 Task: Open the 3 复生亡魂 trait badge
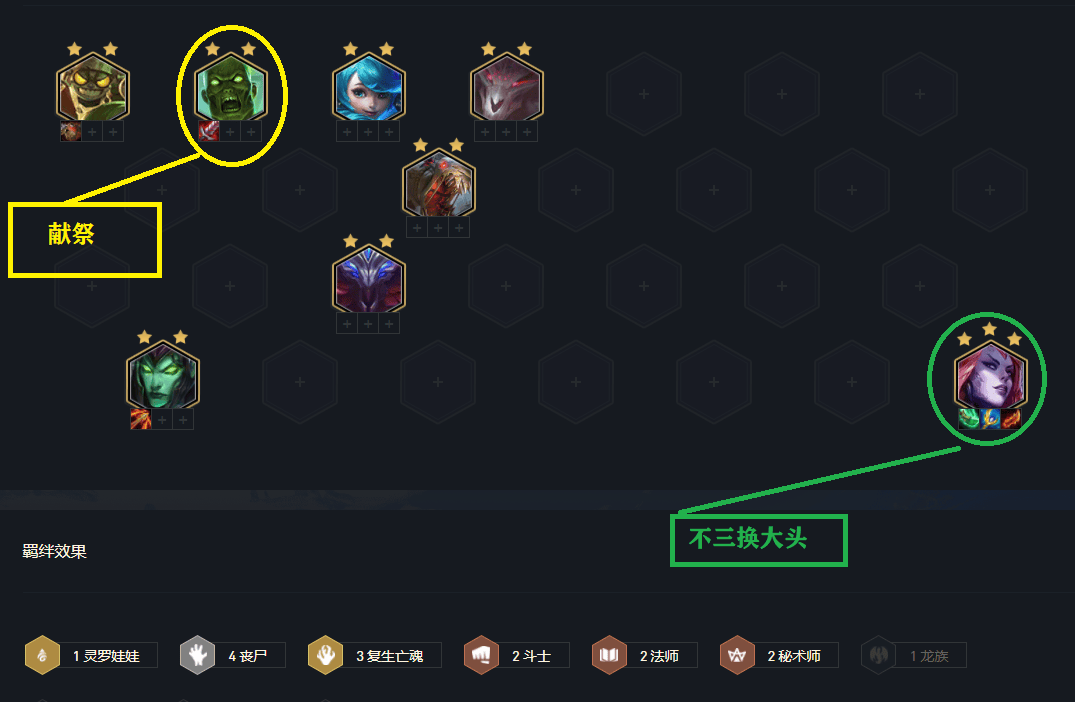tap(374, 655)
